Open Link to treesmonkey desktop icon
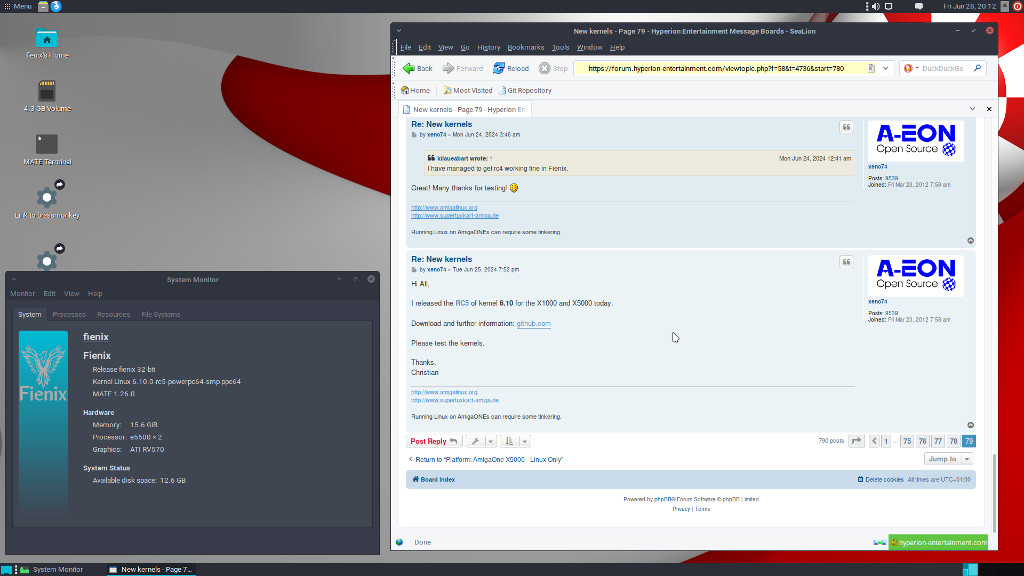Image resolution: width=1024 pixels, height=576 pixels. 47,200
